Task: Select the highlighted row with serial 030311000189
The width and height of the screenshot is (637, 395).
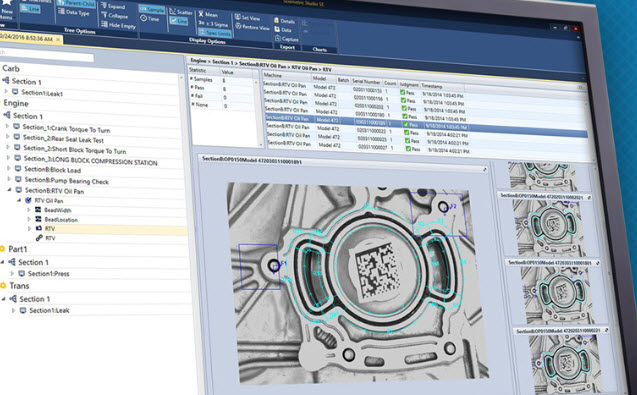Action: tap(426, 125)
